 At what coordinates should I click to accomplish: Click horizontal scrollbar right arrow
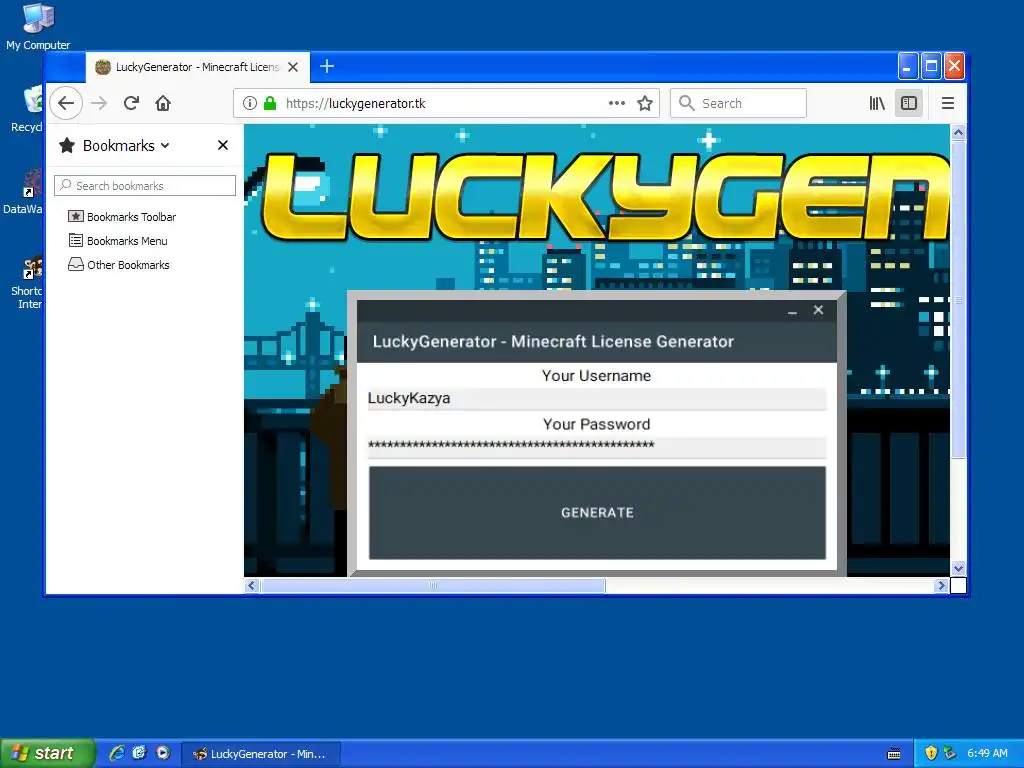point(941,586)
